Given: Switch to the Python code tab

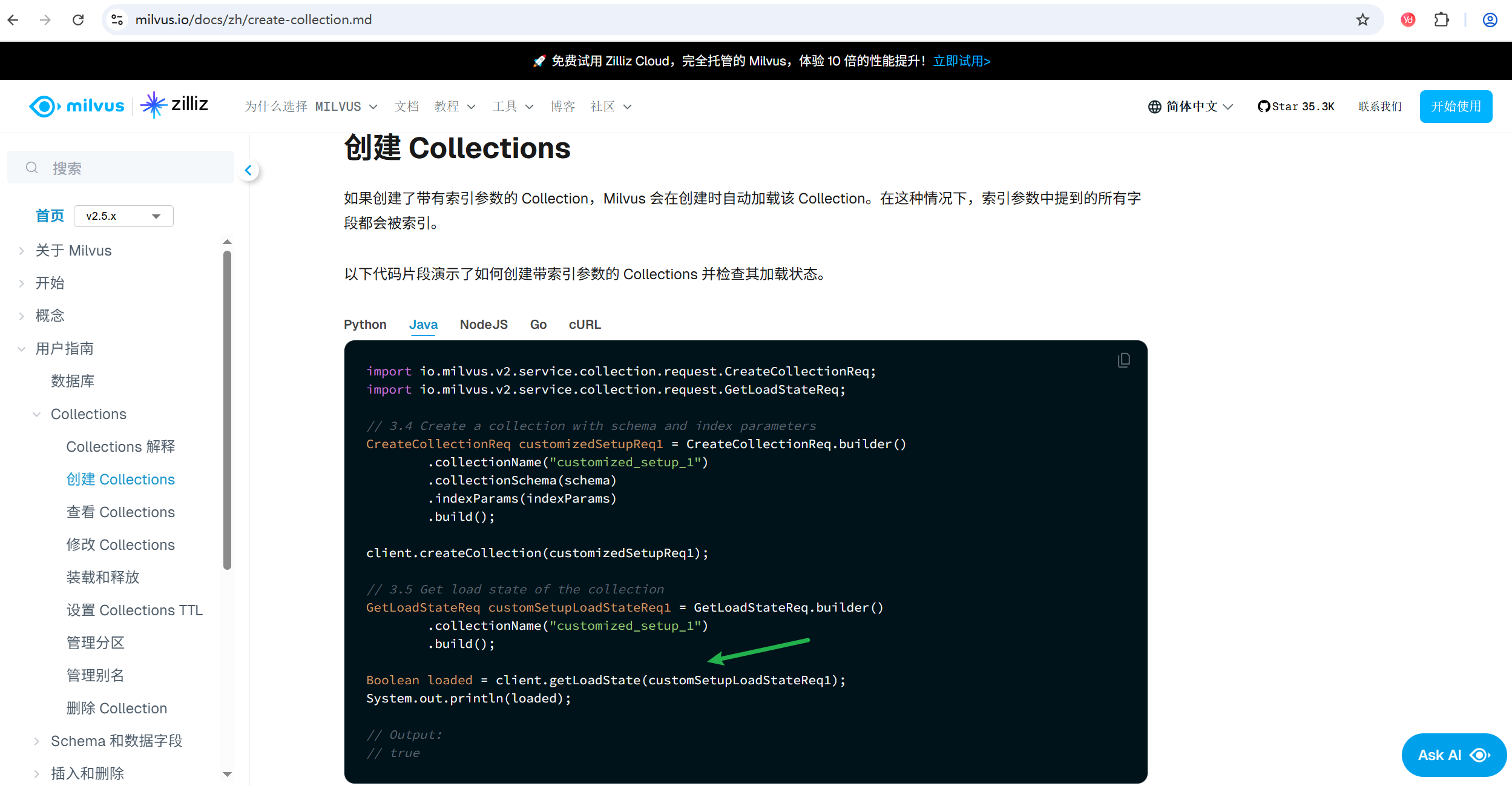Looking at the screenshot, I should [x=365, y=325].
